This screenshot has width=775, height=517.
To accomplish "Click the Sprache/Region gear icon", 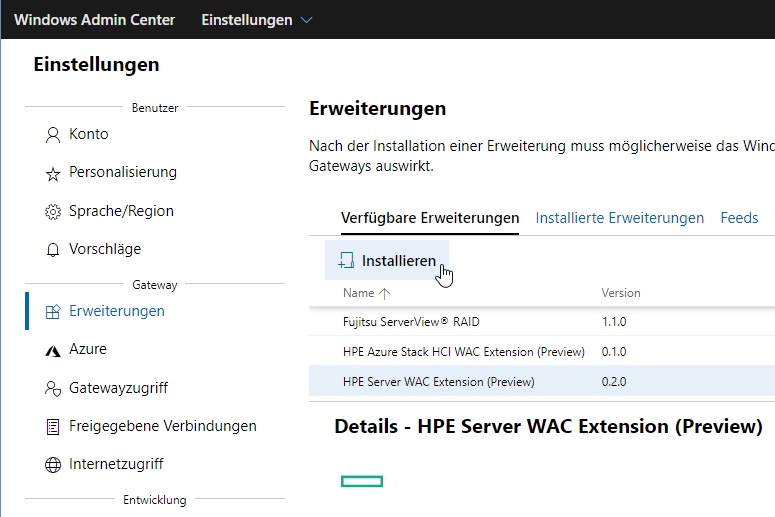I will point(53,212).
